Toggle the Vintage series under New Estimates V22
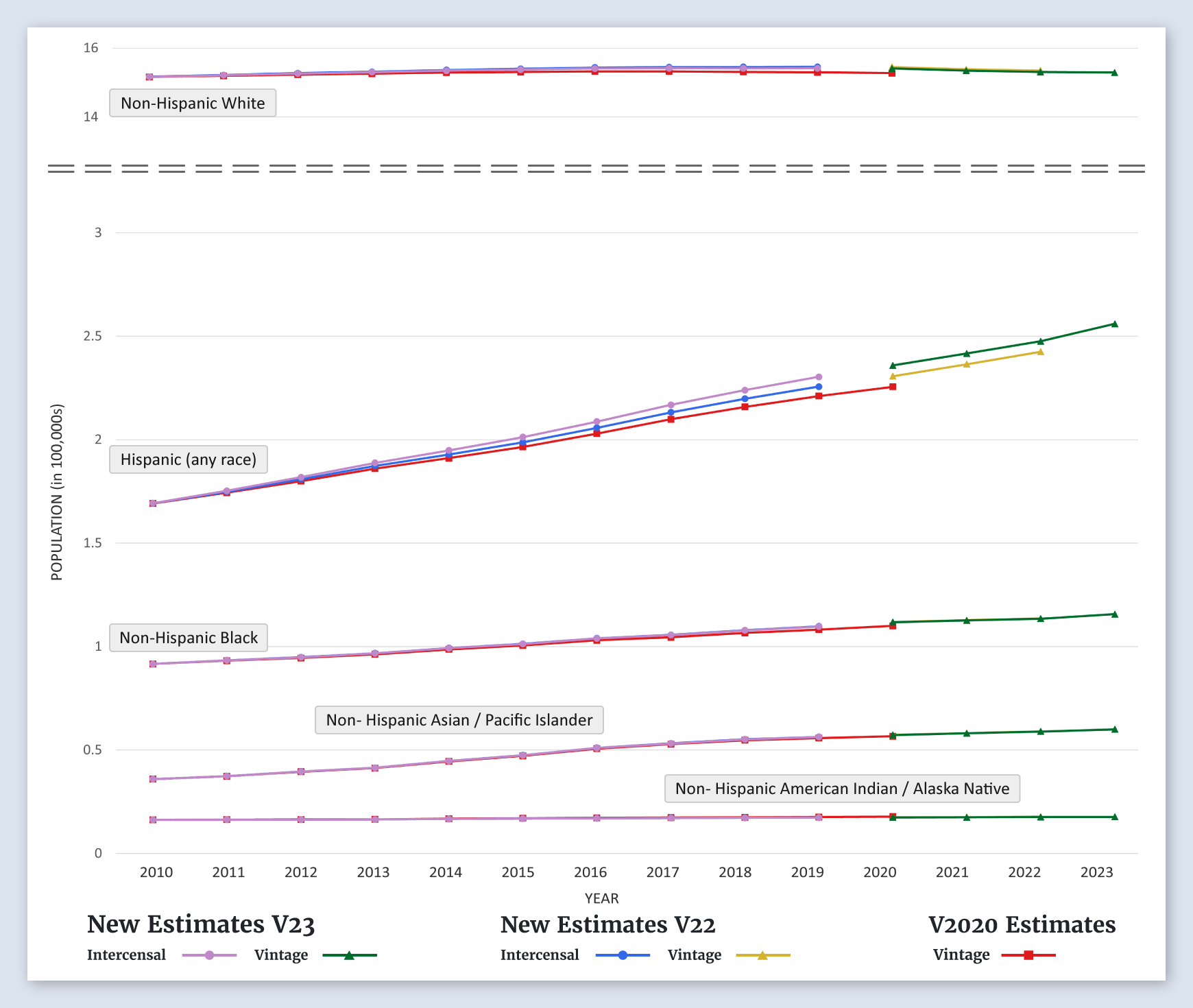This screenshot has width=1193, height=1008. (695, 955)
